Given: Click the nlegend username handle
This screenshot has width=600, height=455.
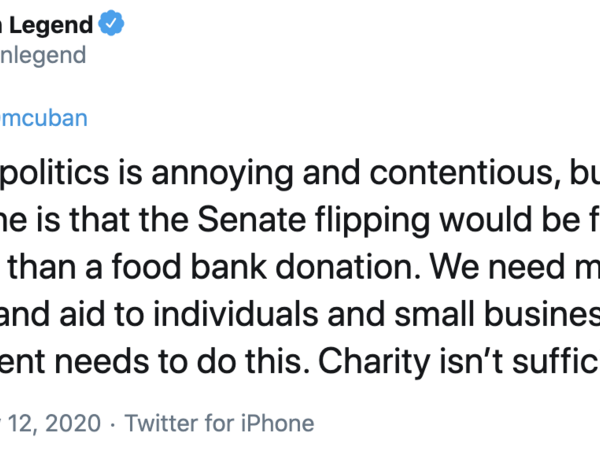Looking at the screenshot, I should 43,54.
